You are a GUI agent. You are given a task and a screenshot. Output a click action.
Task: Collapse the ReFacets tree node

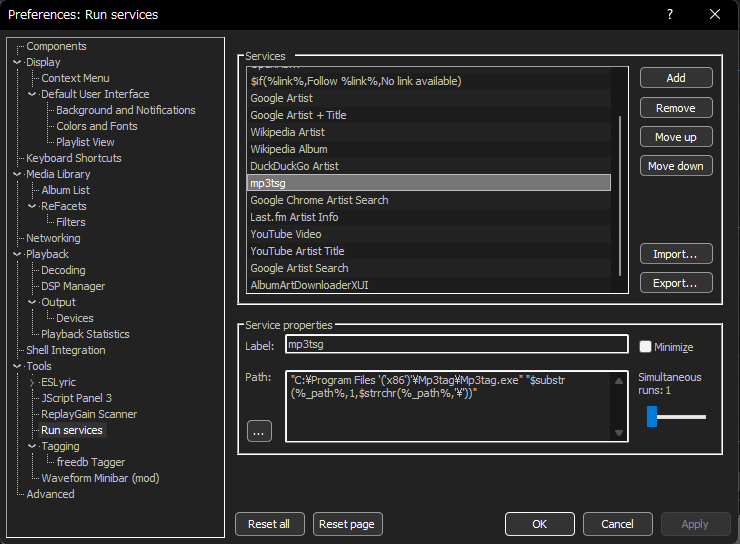(32, 206)
